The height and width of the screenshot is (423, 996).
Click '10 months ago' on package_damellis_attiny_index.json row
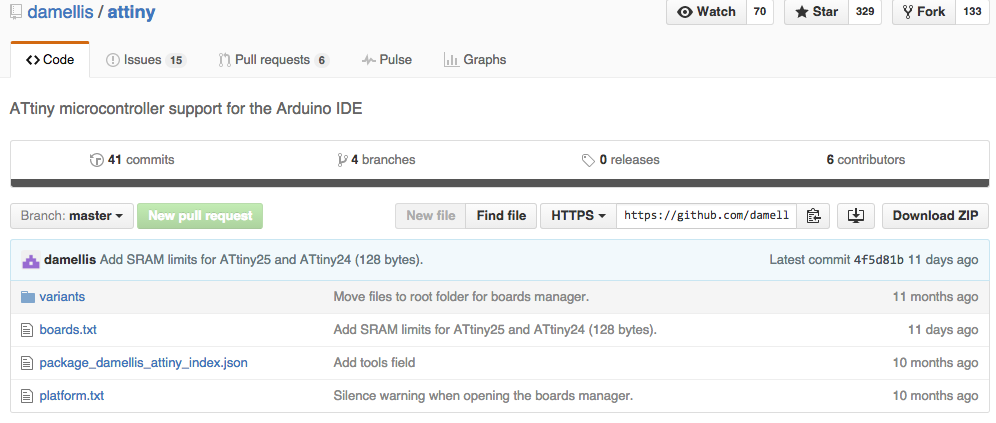[935, 363]
